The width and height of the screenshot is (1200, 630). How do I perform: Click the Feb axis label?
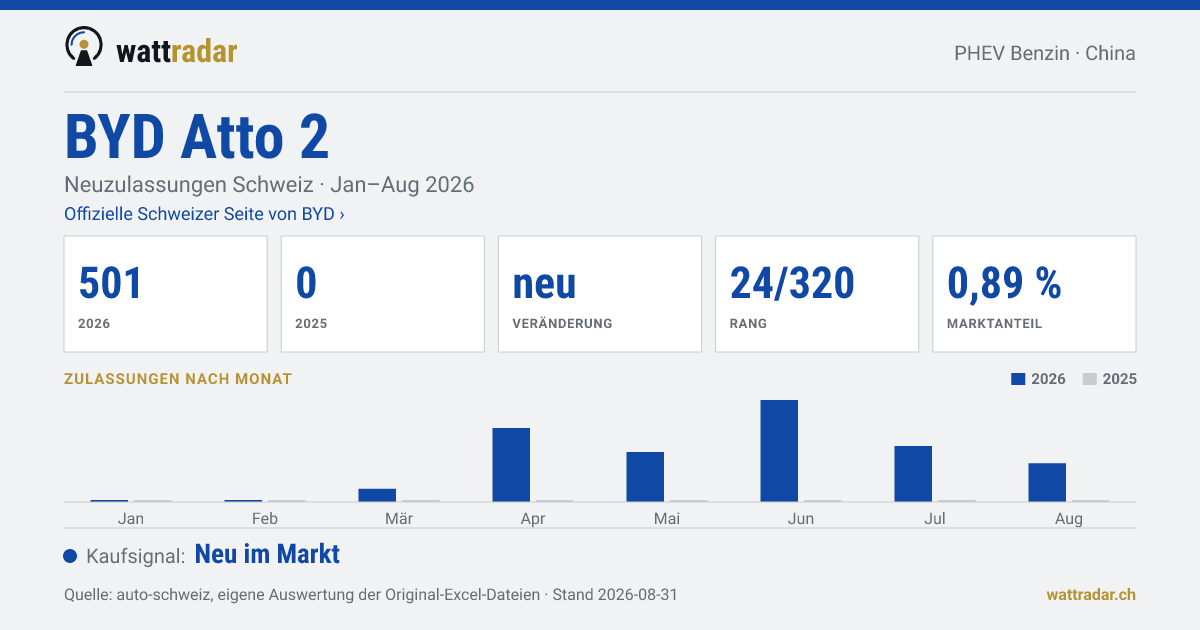point(265,518)
